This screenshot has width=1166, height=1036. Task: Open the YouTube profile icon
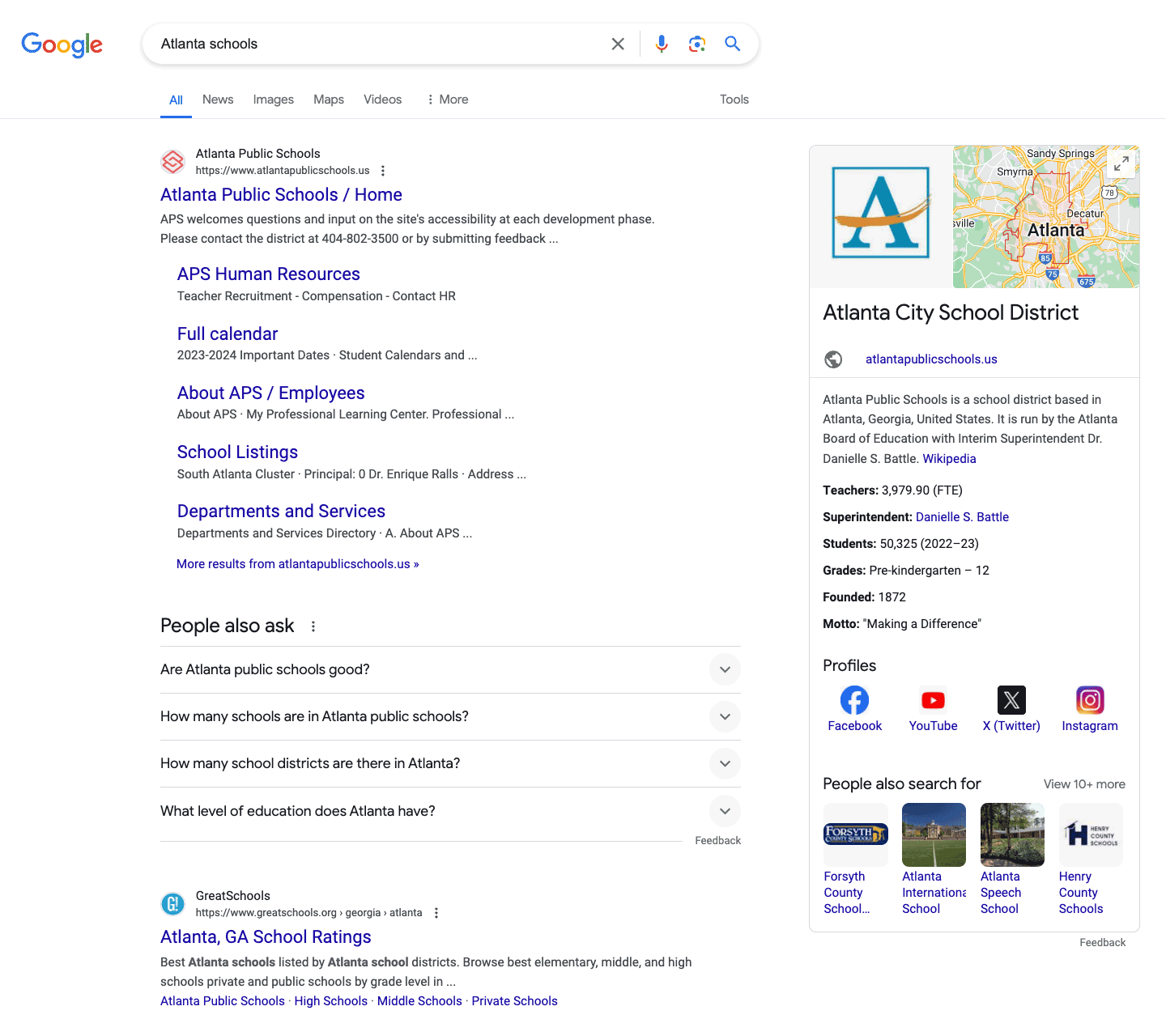coord(933,700)
